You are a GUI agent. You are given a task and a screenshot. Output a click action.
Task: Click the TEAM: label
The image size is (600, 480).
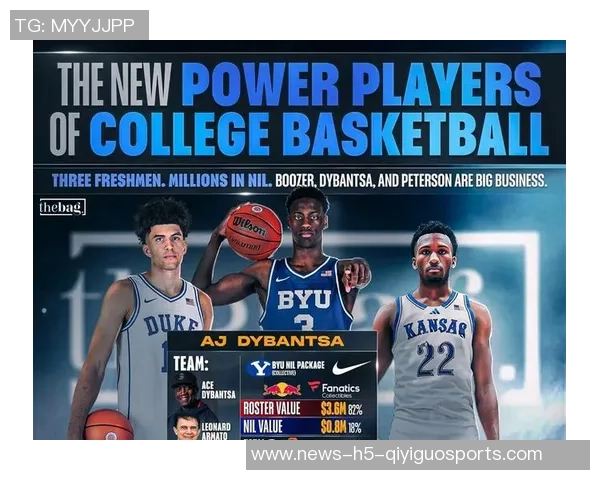click(191, 364)
